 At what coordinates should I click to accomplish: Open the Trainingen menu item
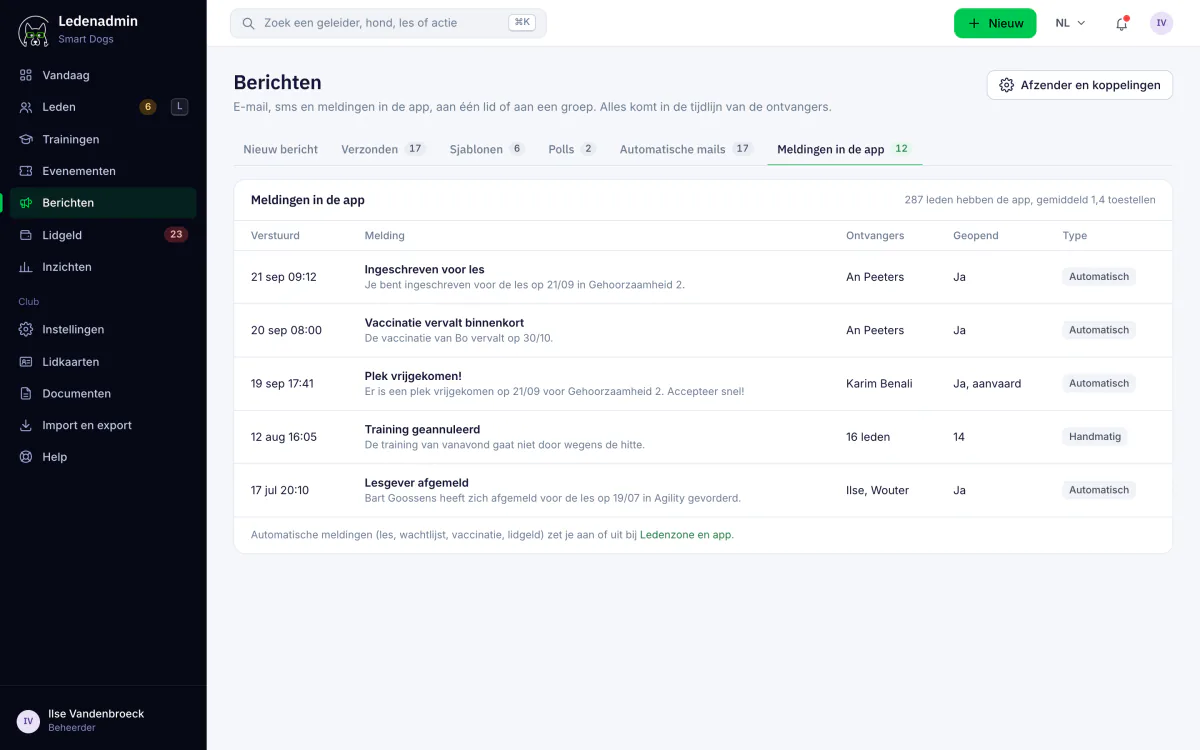tap(103, 139)
